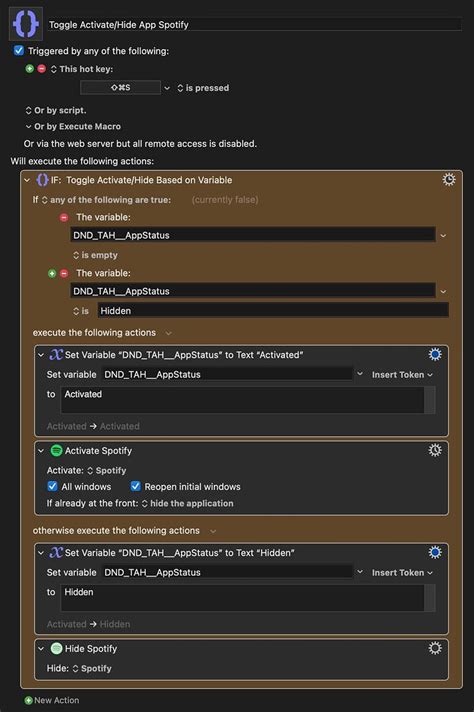Add a condition via green plus beside second variable
Viewport: 474px width, 712px height.
point(52,273)
